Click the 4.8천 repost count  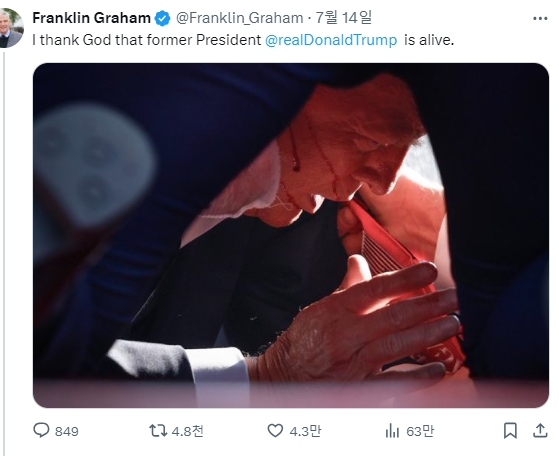point(188,431)
